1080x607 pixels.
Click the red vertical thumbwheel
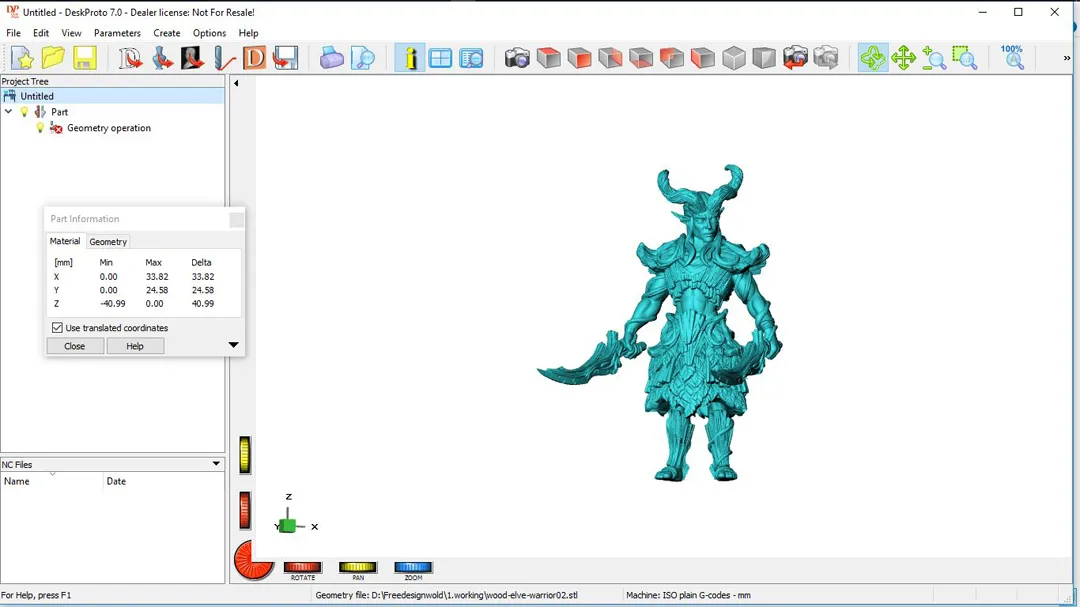tap(245, 510)
